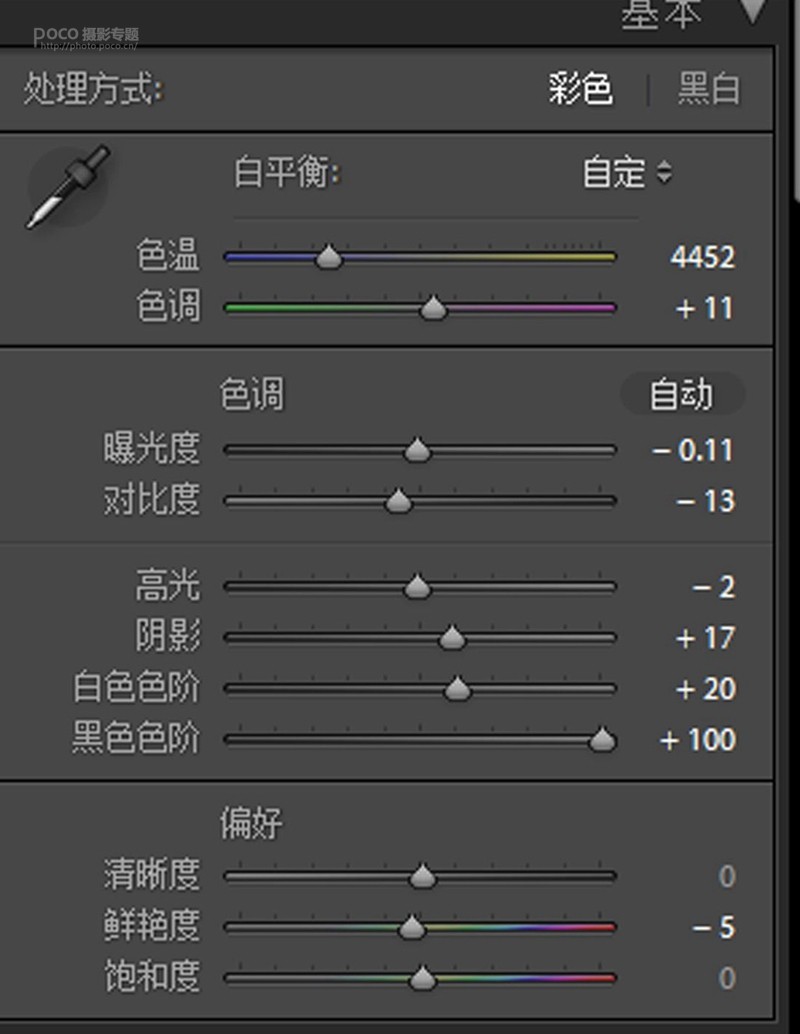Screen dimensions: 800x1034
Task: Click the 曝光度 value field -0.11
Action: (x=694, y=451)
